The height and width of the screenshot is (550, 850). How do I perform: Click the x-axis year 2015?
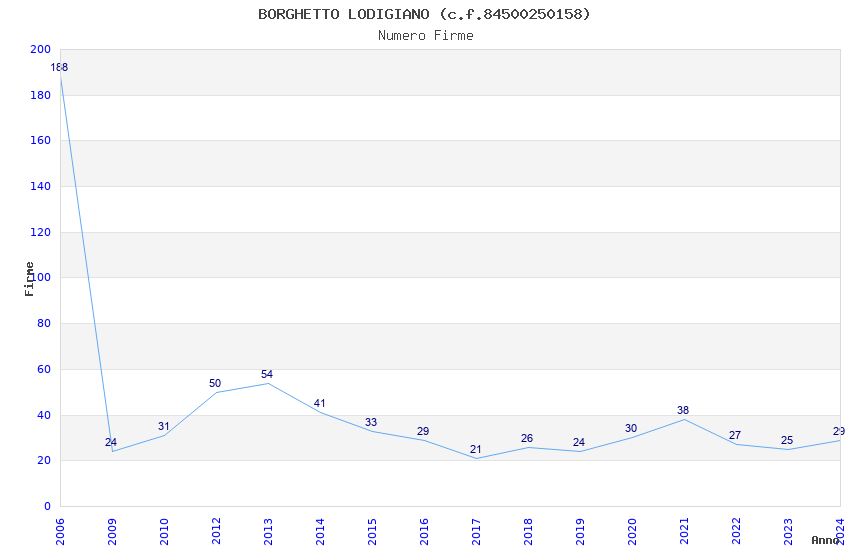[372, 532]
